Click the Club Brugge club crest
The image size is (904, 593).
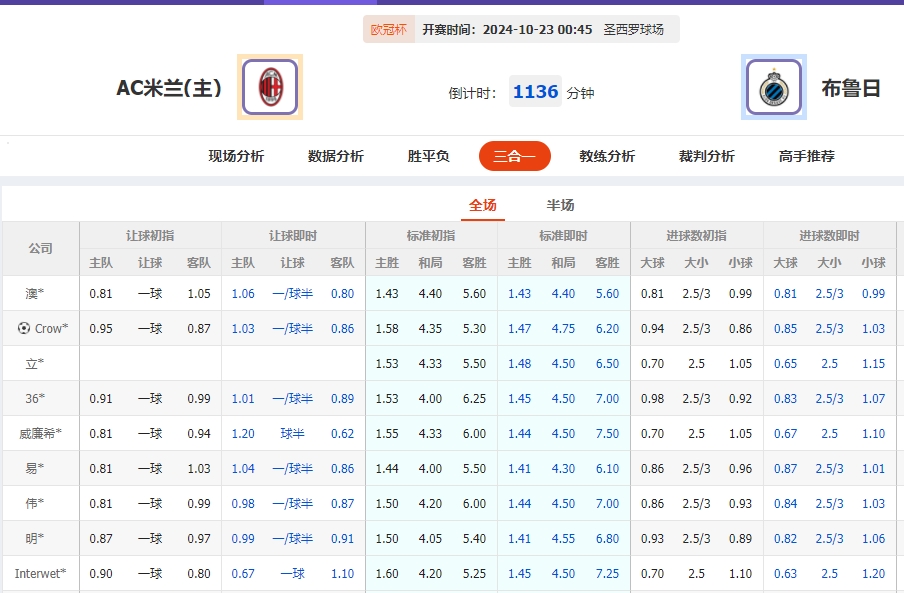[x=773, y=88]
